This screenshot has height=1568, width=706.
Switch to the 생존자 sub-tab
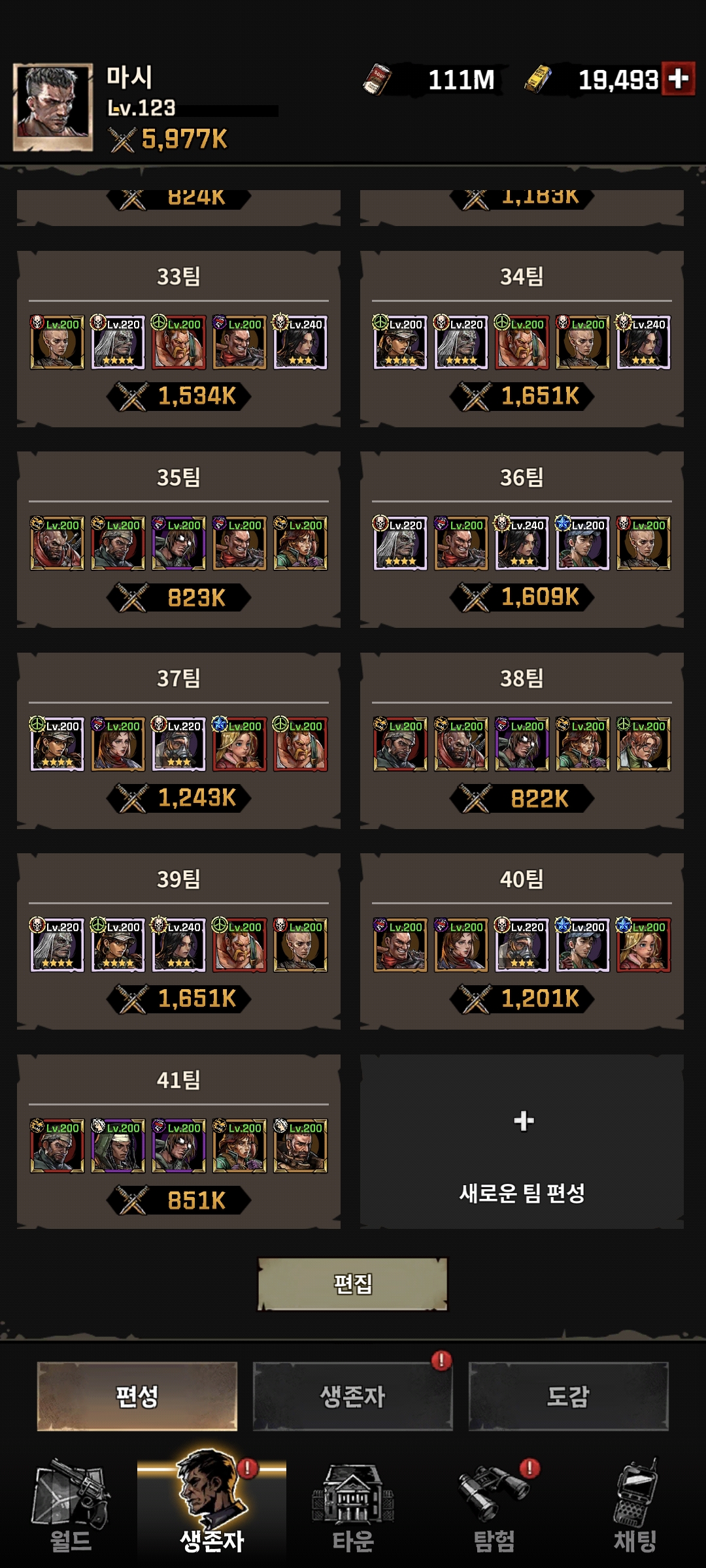pyautogui.click(x=353, y=1396)
